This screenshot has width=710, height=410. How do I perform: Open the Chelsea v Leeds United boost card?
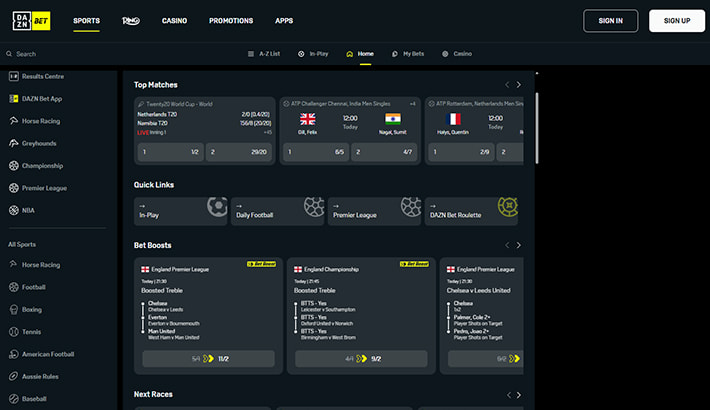click(481, 316)
